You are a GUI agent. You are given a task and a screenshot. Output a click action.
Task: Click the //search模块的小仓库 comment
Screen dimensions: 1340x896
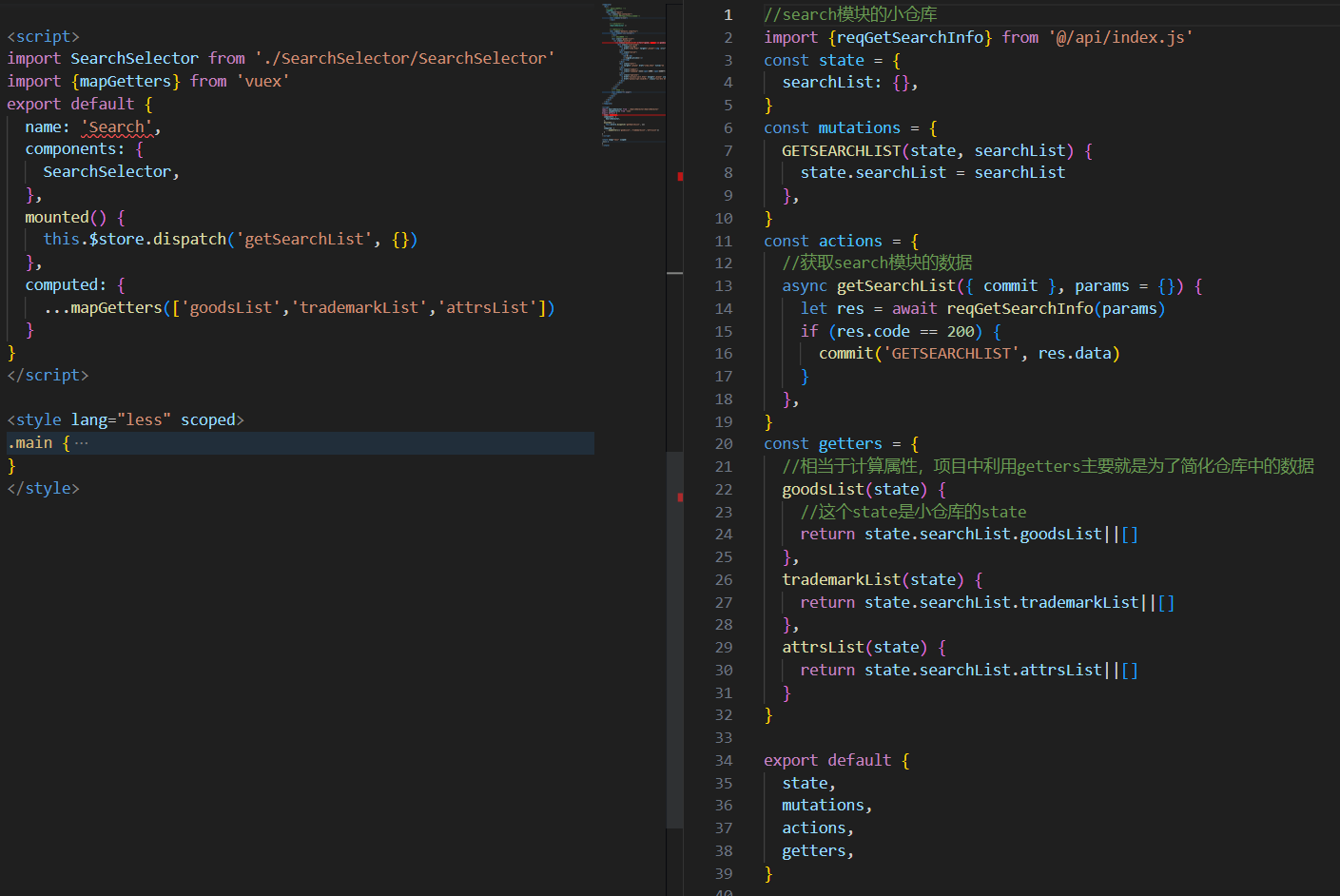click(x=850, y=14)
